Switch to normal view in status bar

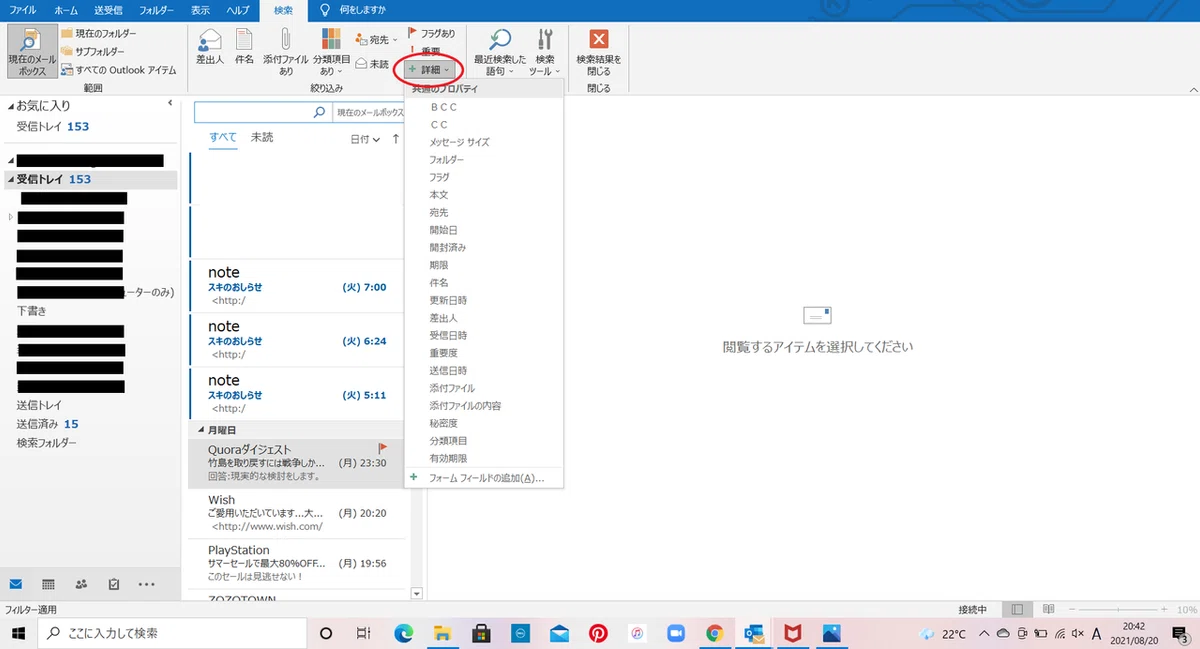pos(1017,609)
